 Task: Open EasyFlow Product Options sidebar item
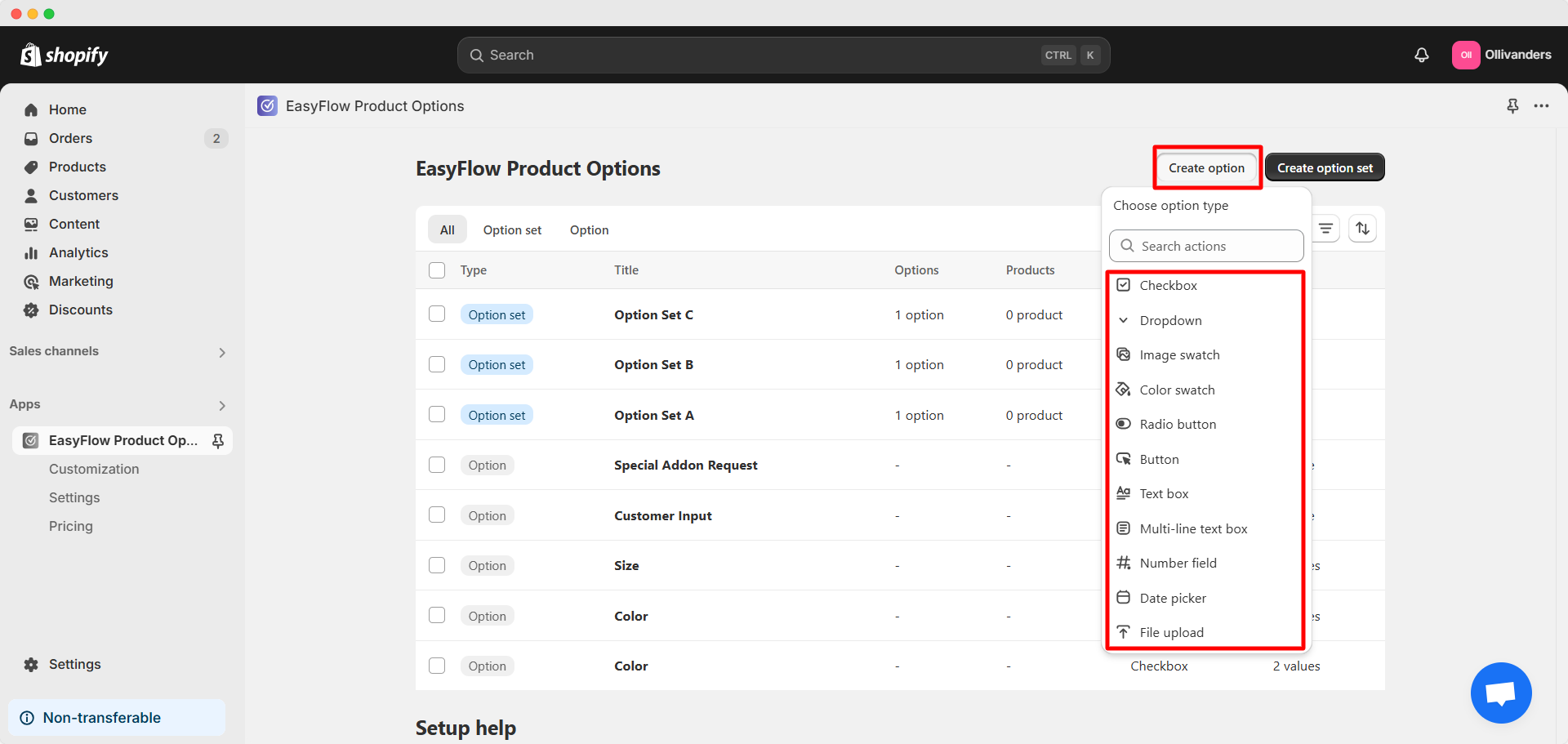tap(122, 440)
